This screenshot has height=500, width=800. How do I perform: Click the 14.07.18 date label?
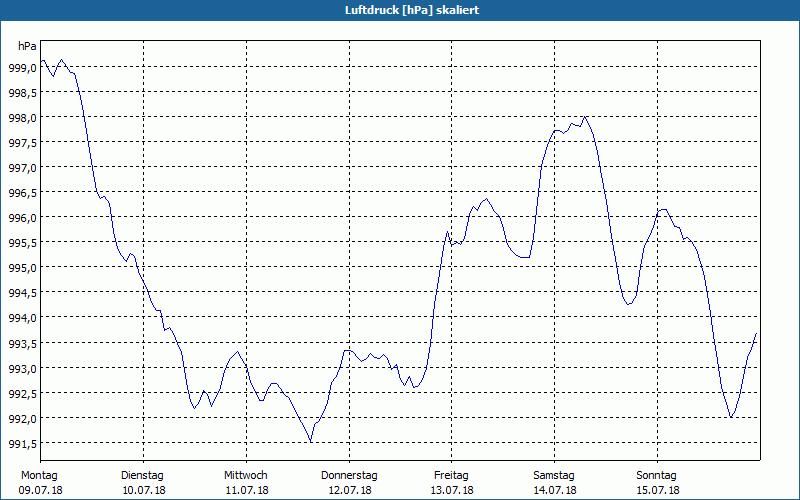pos(555,490)
